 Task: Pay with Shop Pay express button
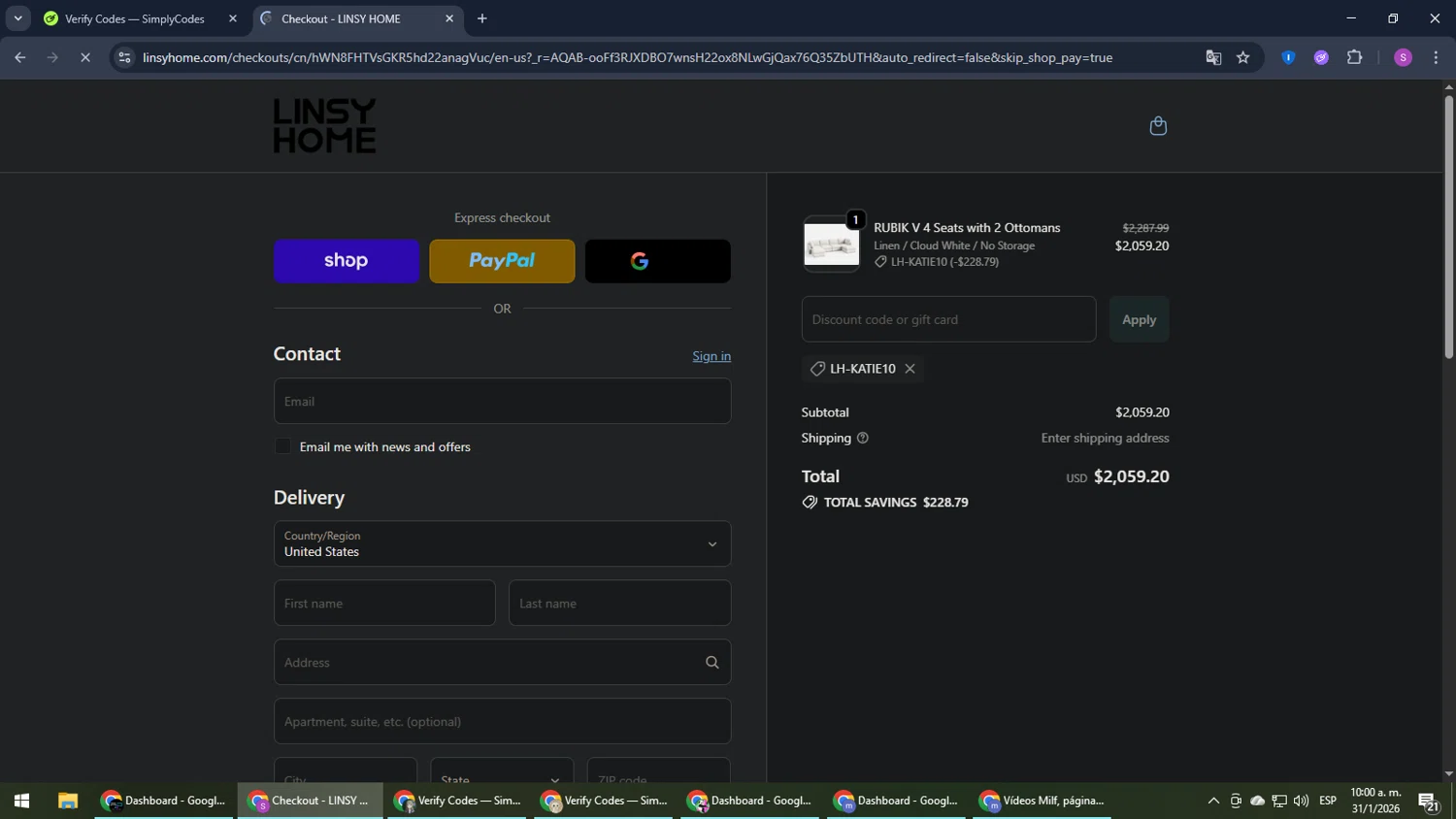(x=347, y=261)
